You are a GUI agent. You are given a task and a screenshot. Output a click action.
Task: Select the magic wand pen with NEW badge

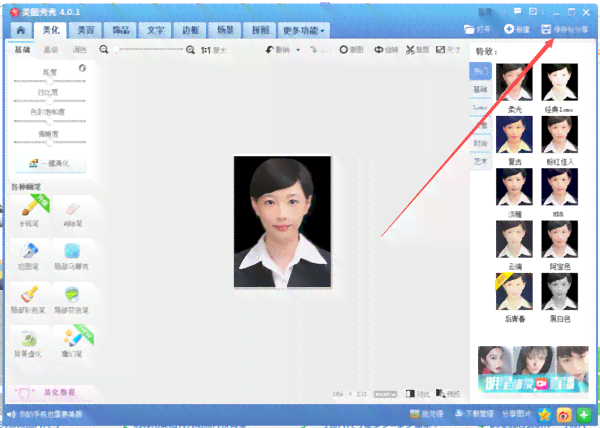(73, 343)
